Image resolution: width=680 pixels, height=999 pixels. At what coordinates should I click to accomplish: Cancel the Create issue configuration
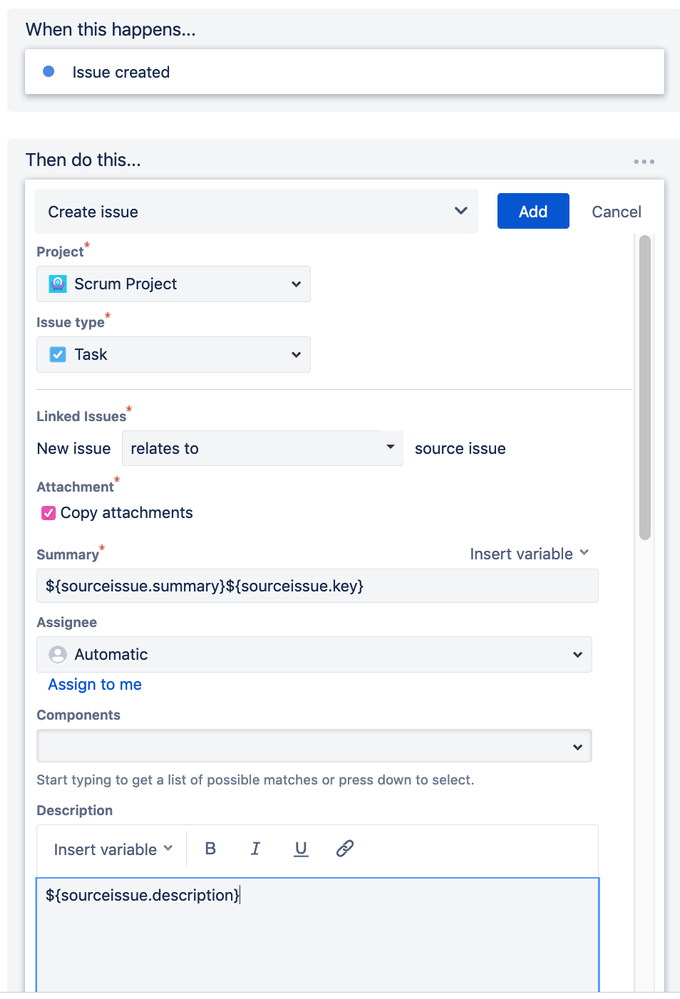[616, 211]
